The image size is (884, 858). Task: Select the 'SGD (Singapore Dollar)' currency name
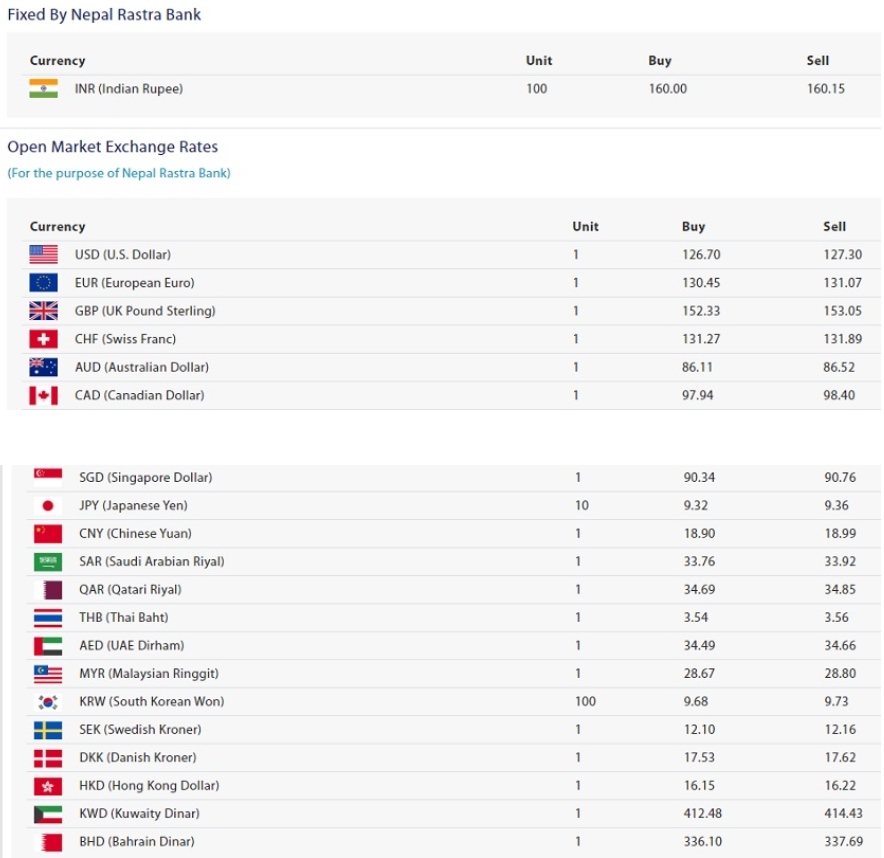click(146, 477)
